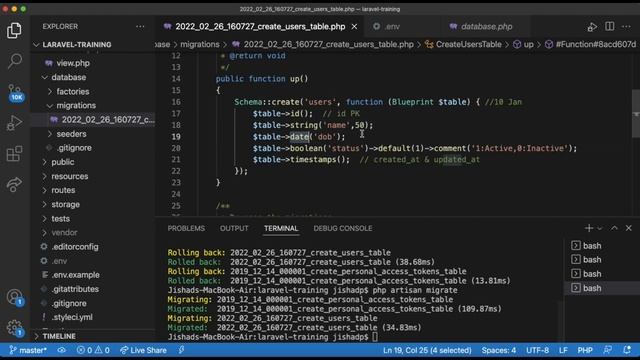This screenshot has width=640, height=360.
Task: Click the run file icon in editor toolbar
Action: coord(592,27)
